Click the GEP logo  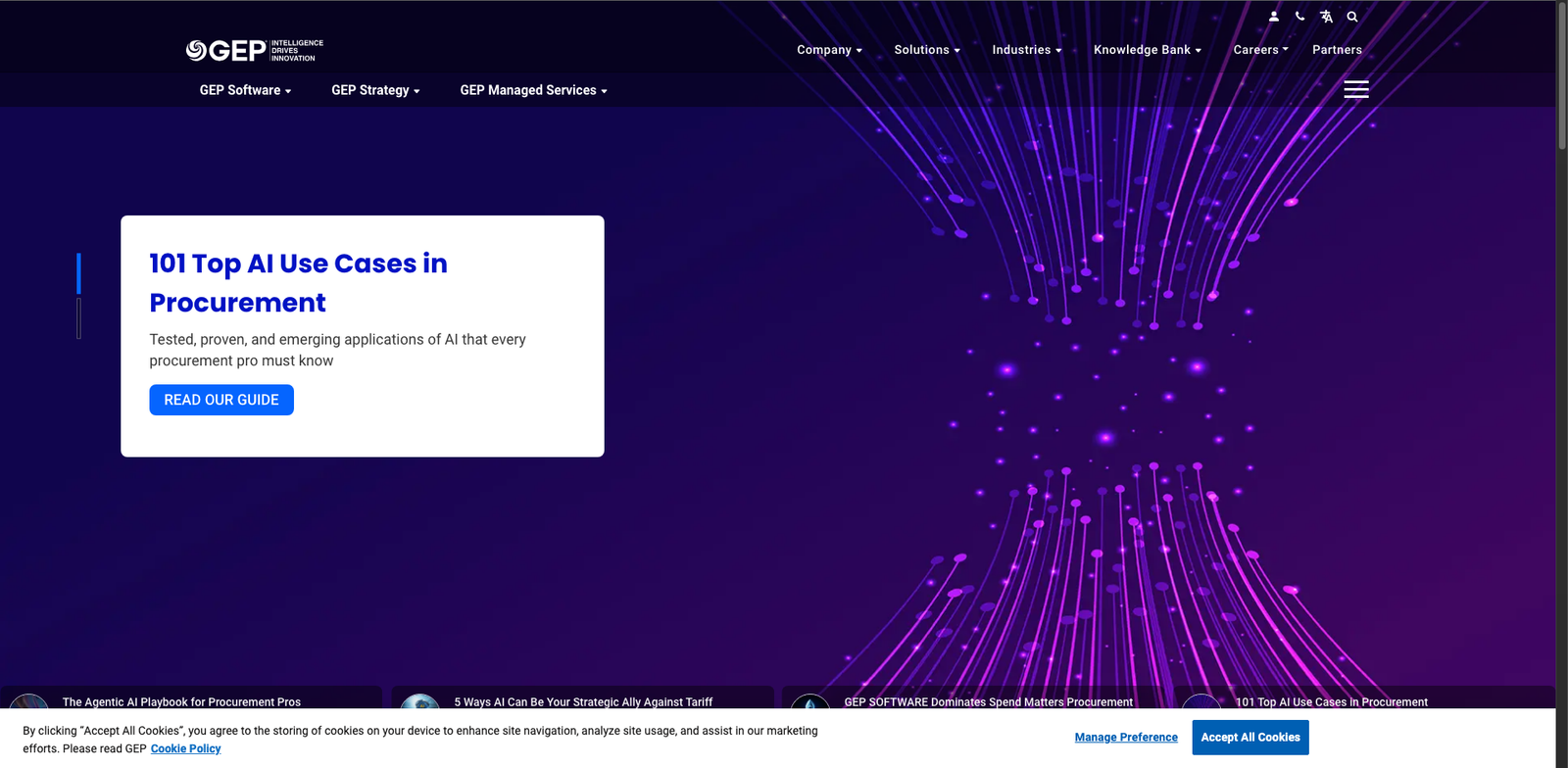(x=255, y=50)
